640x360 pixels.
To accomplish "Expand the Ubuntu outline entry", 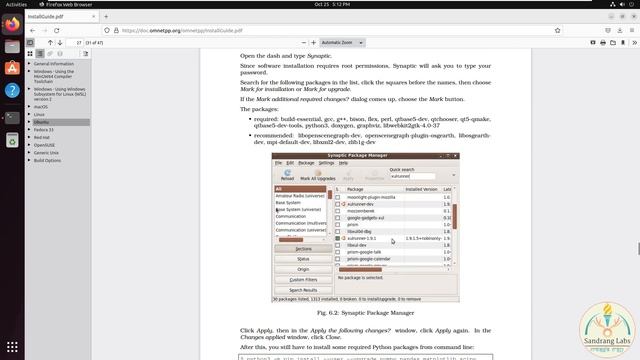I will pyautogui.click(x=29, y=122).
